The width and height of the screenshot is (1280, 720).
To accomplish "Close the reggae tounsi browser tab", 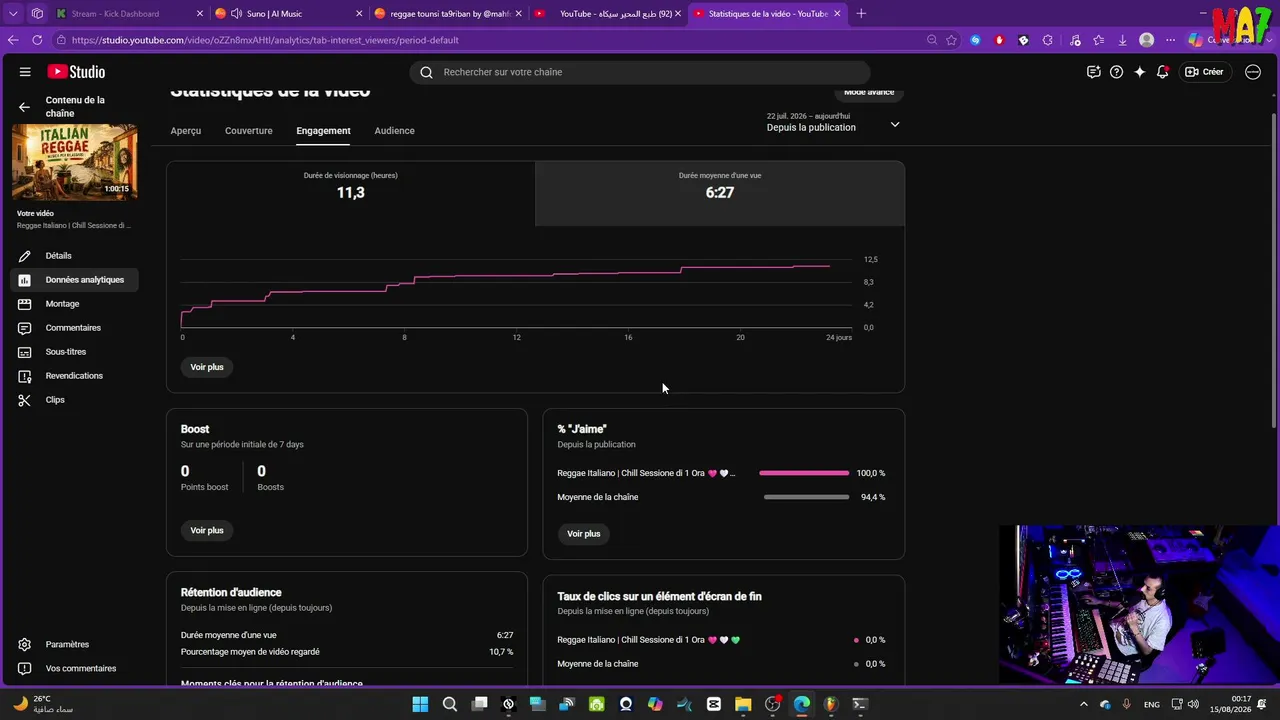I will [519, 13].
